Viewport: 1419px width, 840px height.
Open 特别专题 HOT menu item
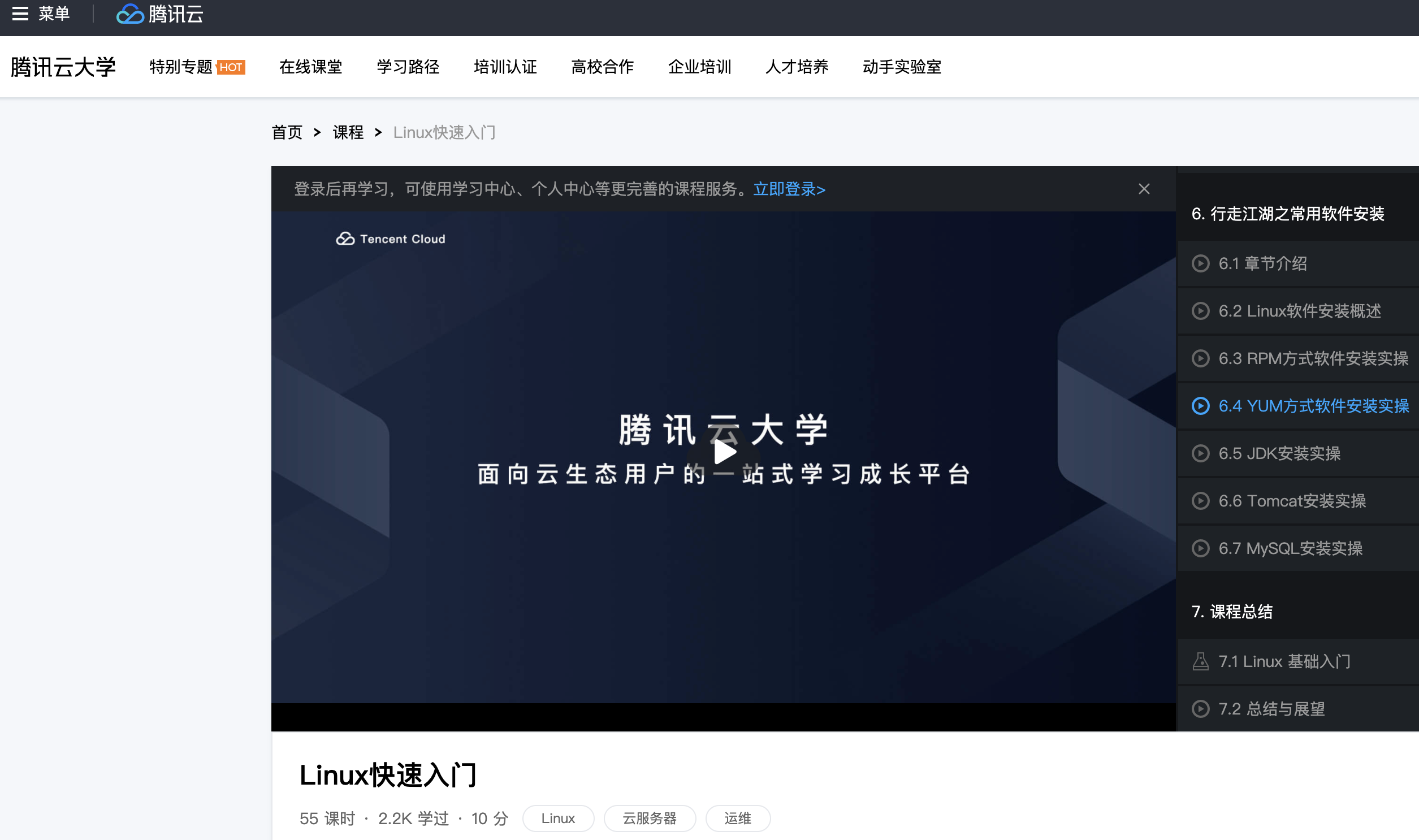197,67
